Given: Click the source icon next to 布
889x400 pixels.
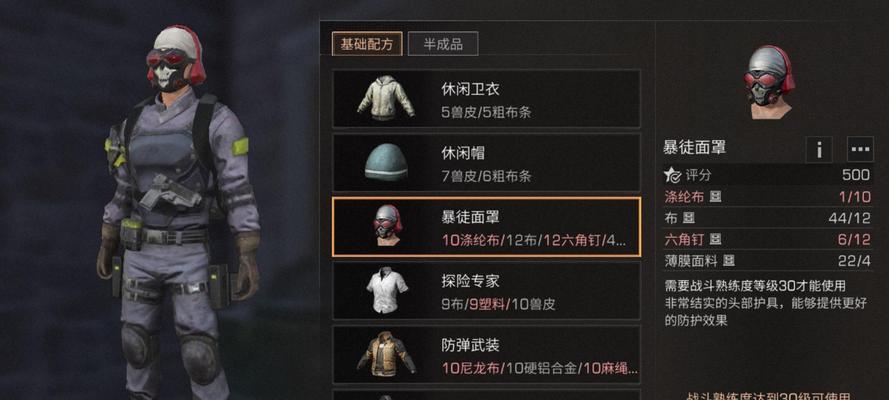Looking at the screenshot, I should click(x=688, y=218).
